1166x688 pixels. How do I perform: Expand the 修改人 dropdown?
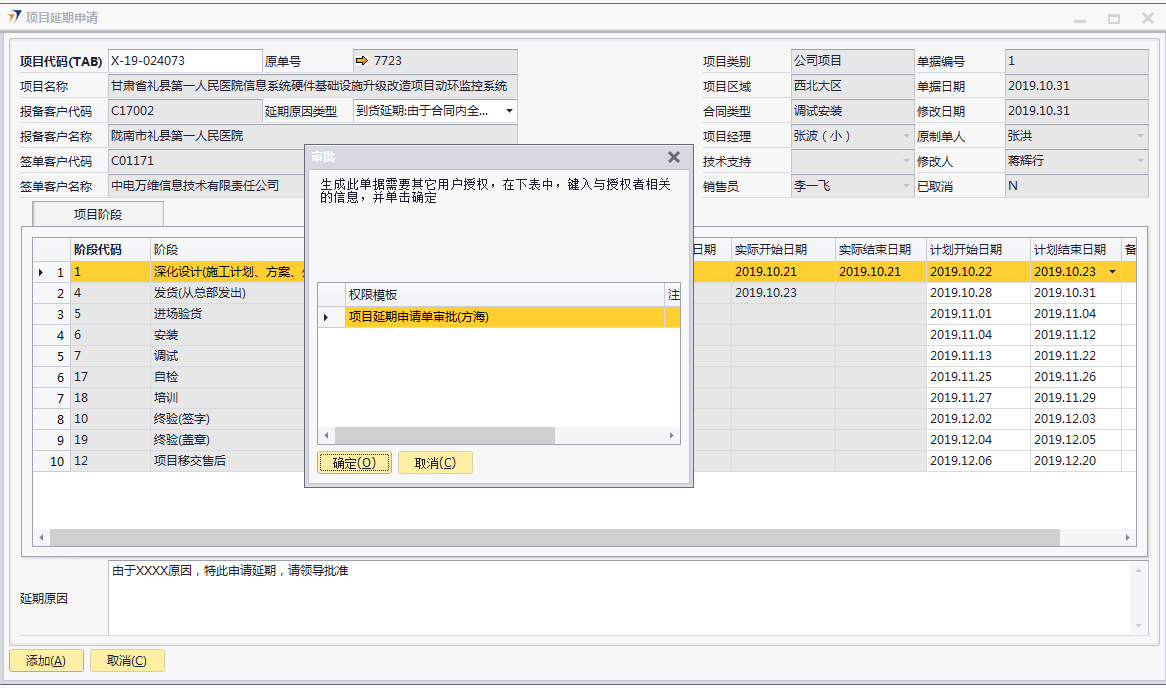click(x=1139, y=161)
